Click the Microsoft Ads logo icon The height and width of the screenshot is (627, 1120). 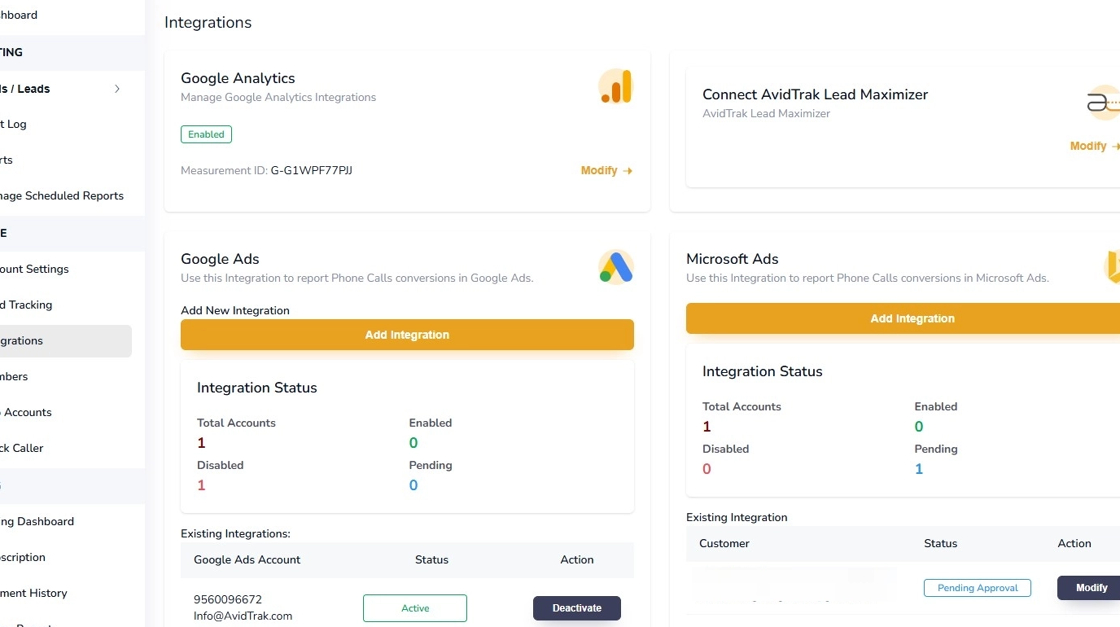[1112, 267]
